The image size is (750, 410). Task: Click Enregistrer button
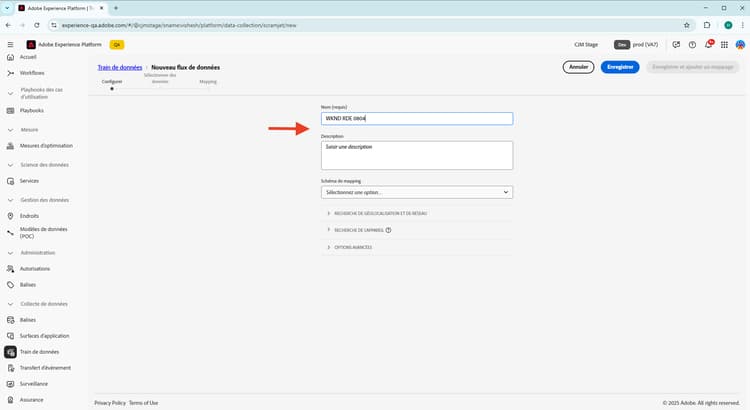tap(620, 67)
